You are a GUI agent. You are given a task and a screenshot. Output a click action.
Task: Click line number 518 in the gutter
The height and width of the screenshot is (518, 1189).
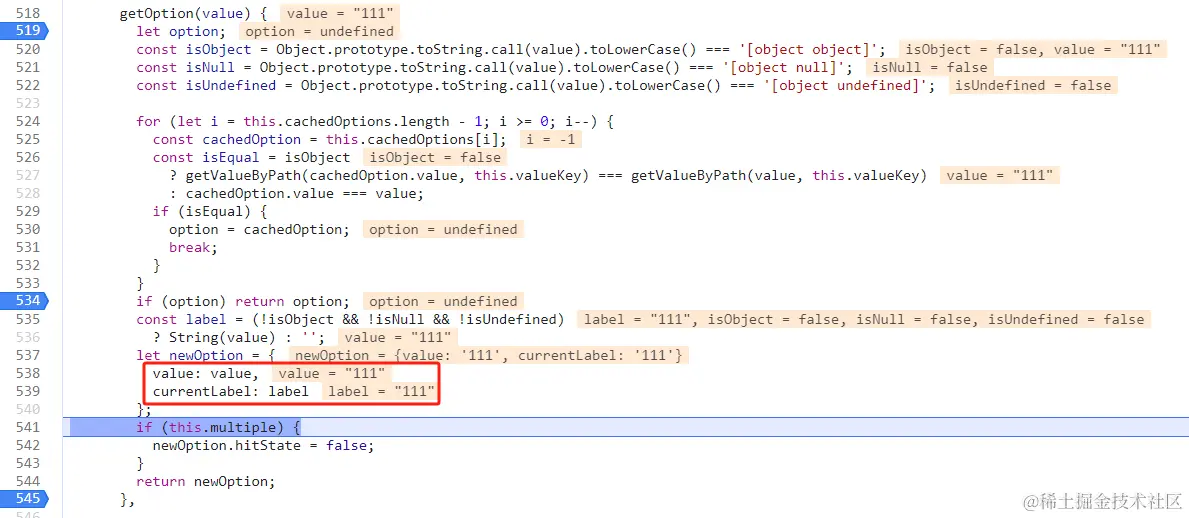27,14
